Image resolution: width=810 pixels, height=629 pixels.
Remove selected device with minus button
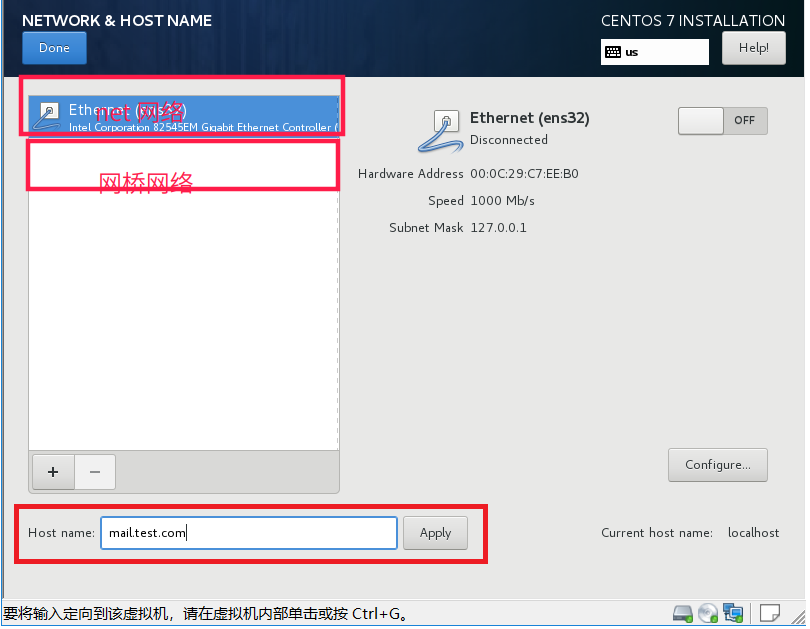(95, 471)
